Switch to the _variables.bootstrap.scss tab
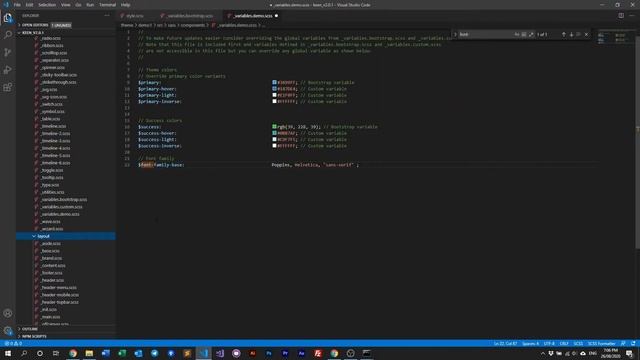 (x=190, y=16)
